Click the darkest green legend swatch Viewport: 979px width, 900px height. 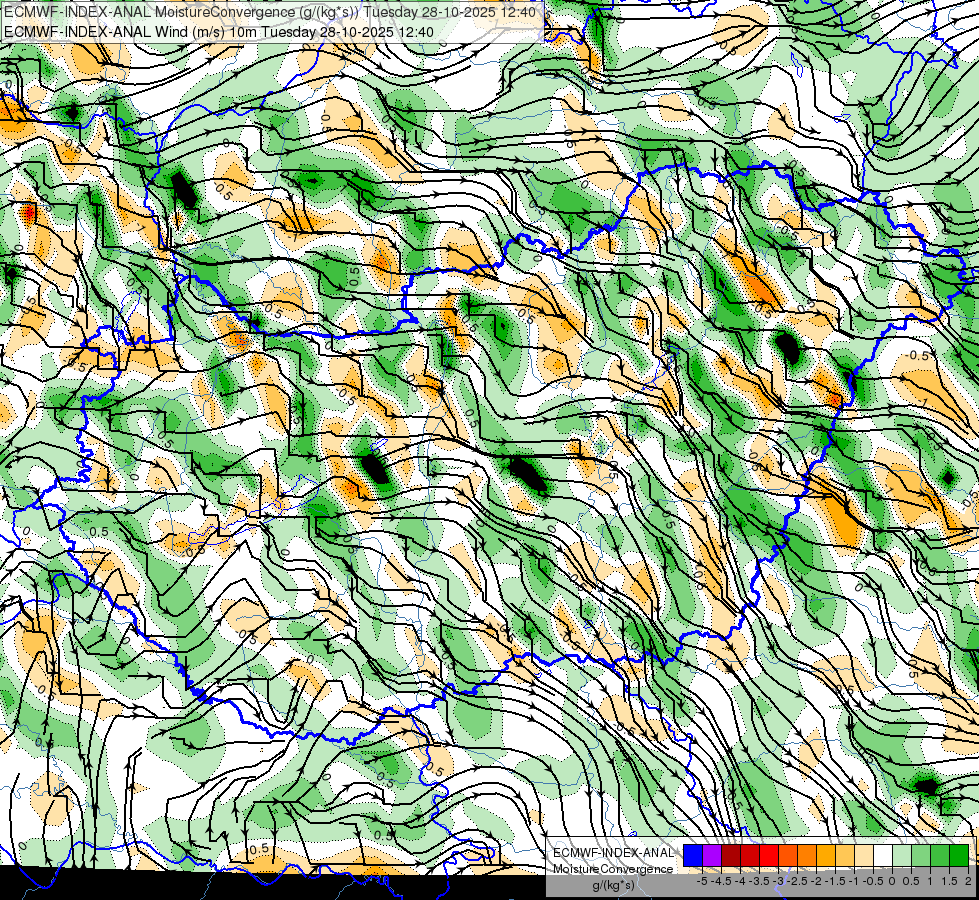click(x=959, y=855)
